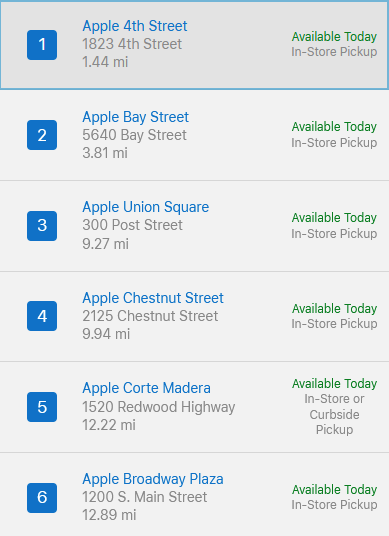Click the blue number 2 marker
This screenshot has height=536, width=389.
pos(42,135)
